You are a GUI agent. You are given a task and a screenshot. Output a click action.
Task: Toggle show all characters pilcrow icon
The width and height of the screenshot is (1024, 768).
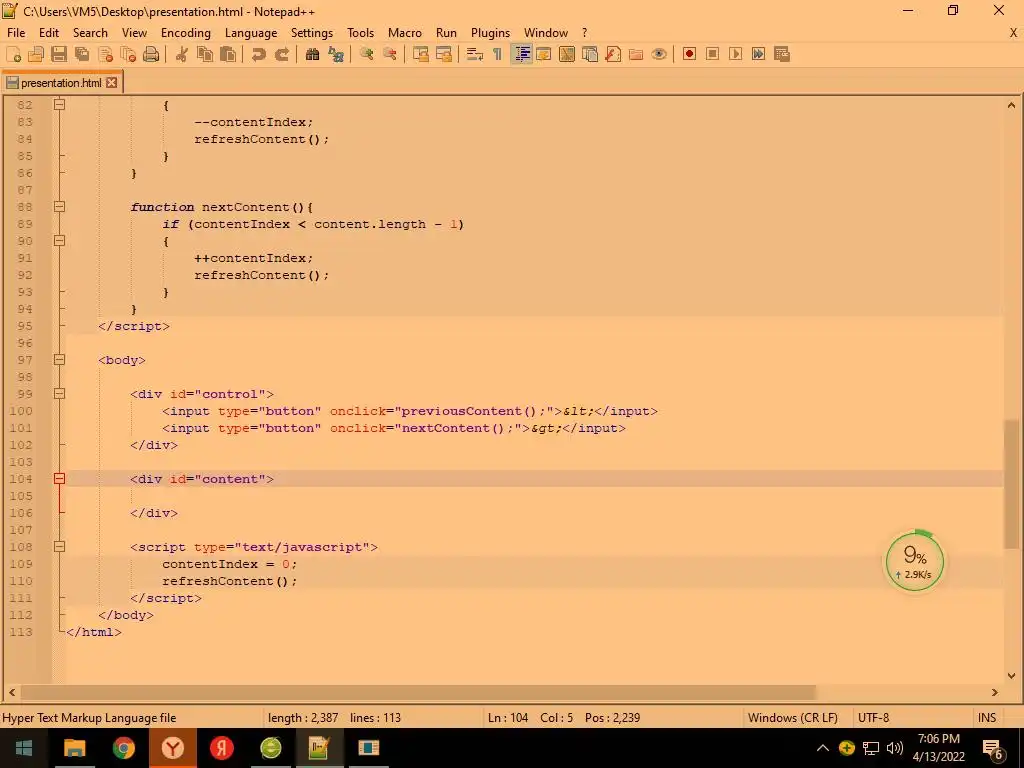(x=498, y=54)
